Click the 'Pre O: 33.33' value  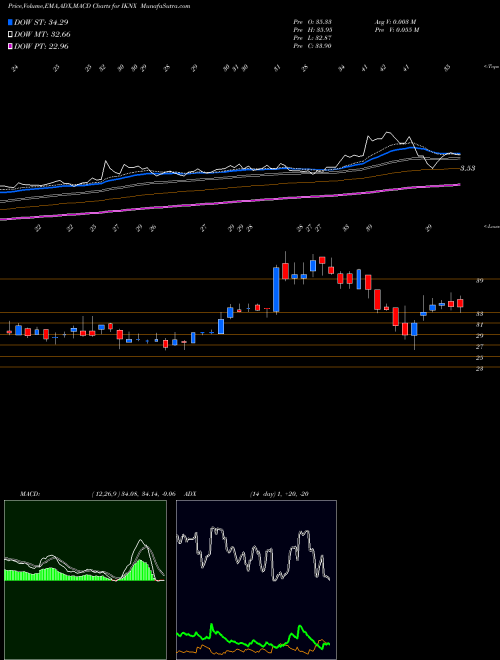[x=312, y=21]
